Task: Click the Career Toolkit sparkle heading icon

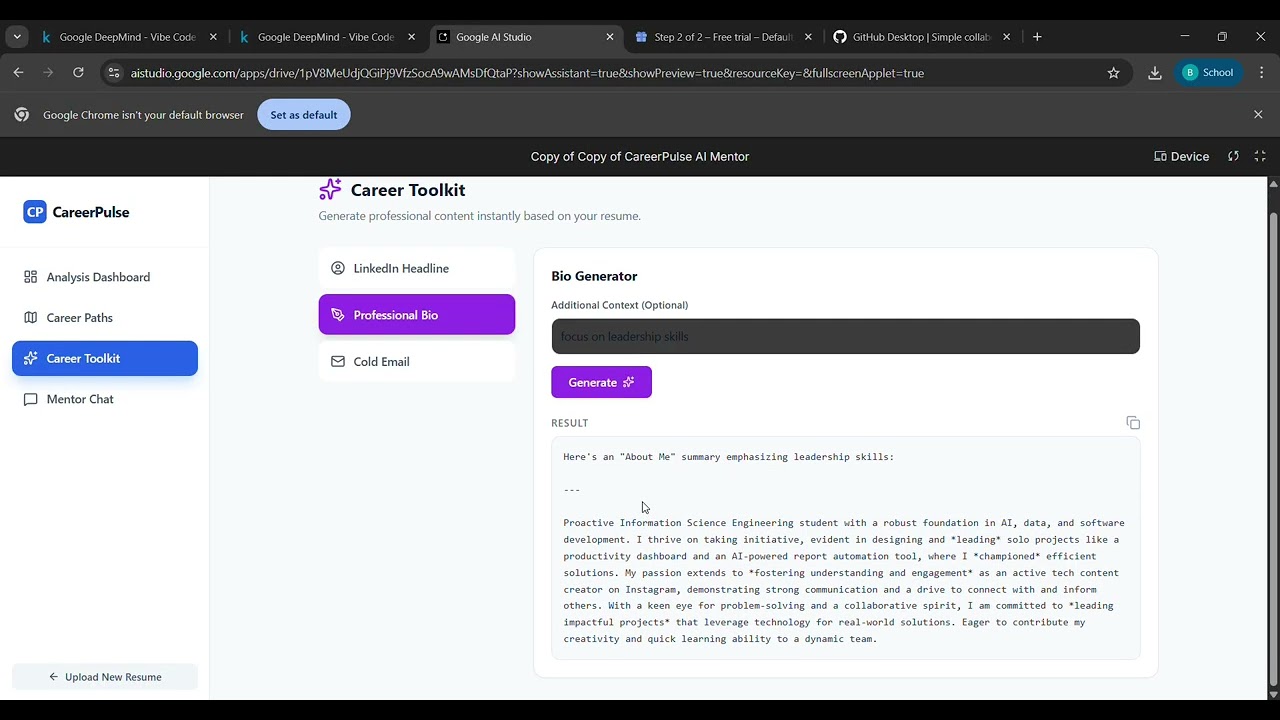Action: [x=330, y=189]
